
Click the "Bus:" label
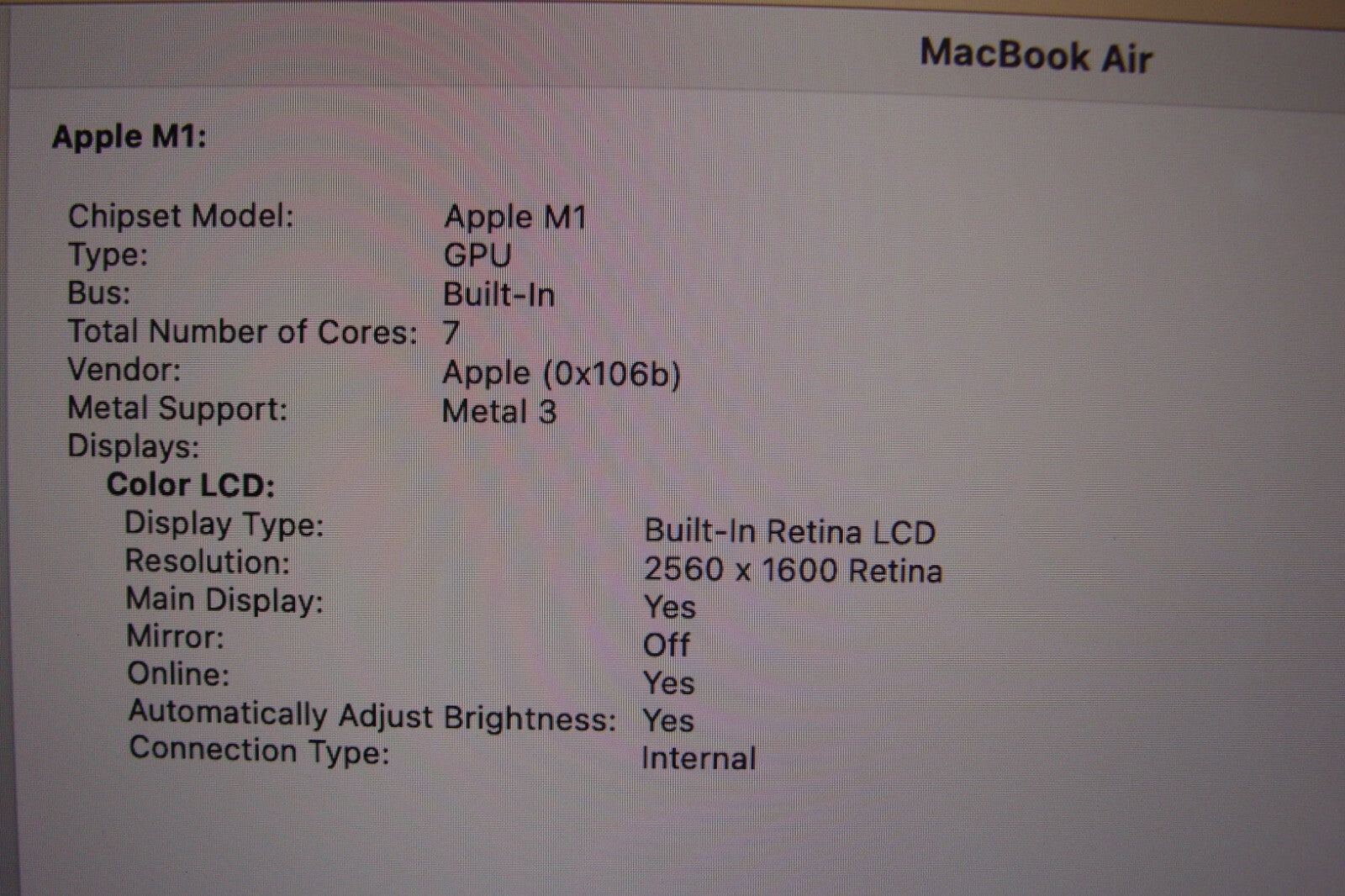(99, 293)
